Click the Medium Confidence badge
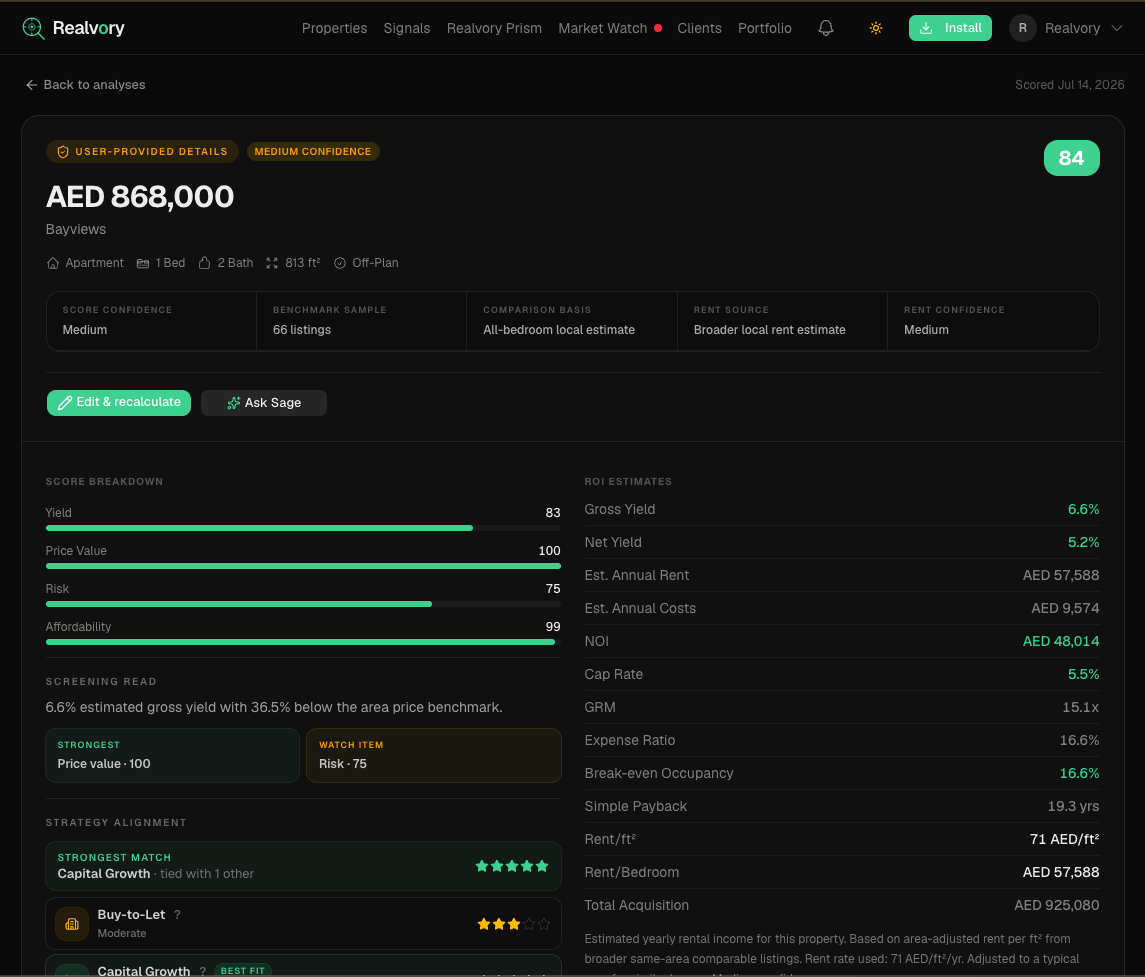Viewport: 1145px width, 977px height. coord(313,151)
